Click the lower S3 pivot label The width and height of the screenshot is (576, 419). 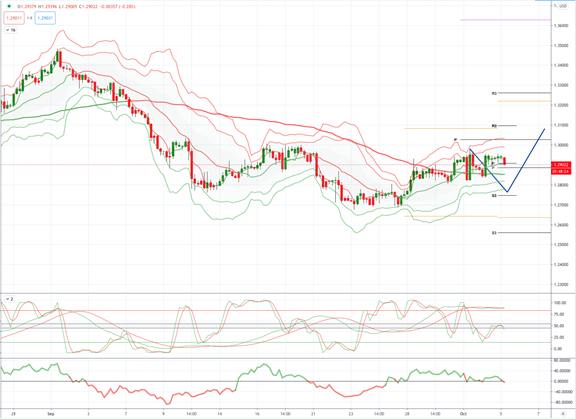click(x=494, y=232)
